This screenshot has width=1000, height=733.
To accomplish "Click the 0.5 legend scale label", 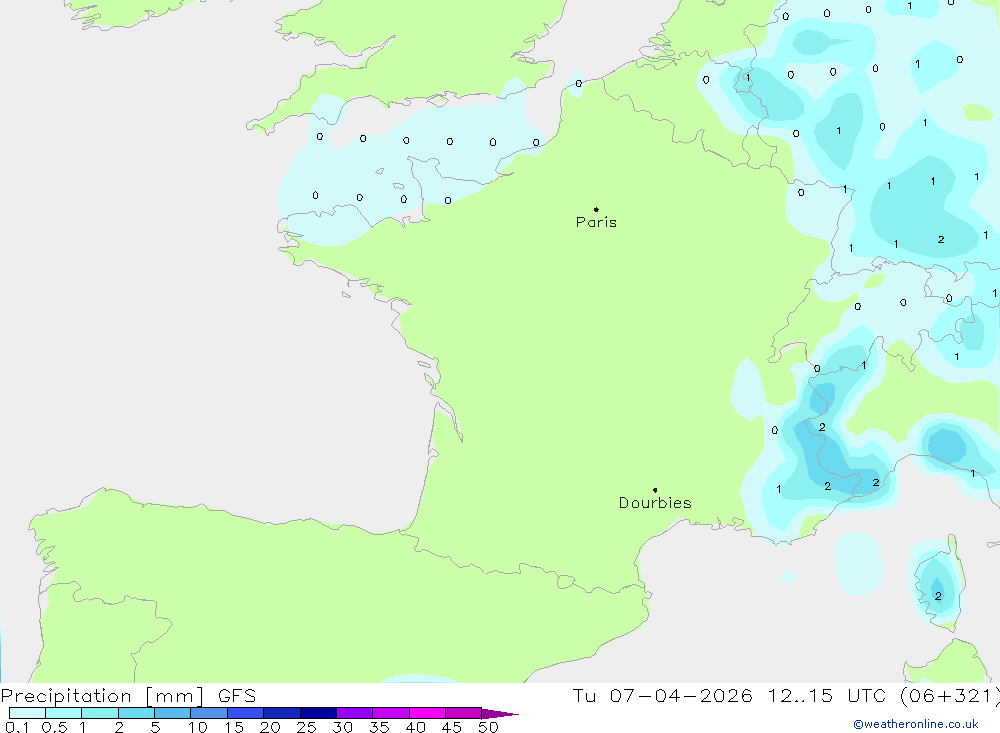I will coord(54,727).
